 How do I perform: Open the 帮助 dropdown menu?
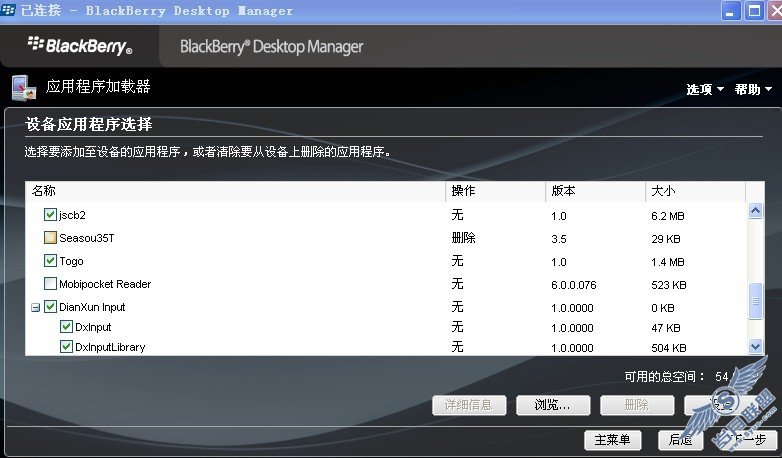(753, 89)
